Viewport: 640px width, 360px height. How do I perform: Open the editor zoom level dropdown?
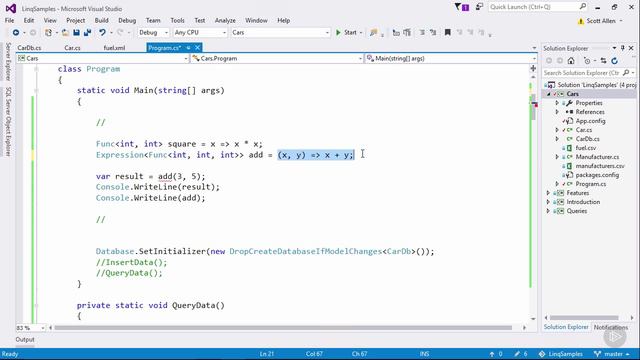(x=31, y=328)
